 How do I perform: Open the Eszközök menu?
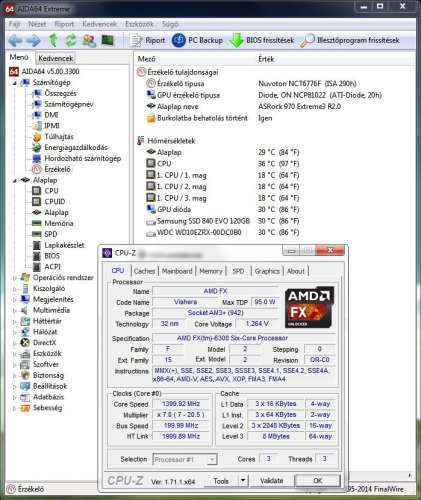[x=139, y=24]
